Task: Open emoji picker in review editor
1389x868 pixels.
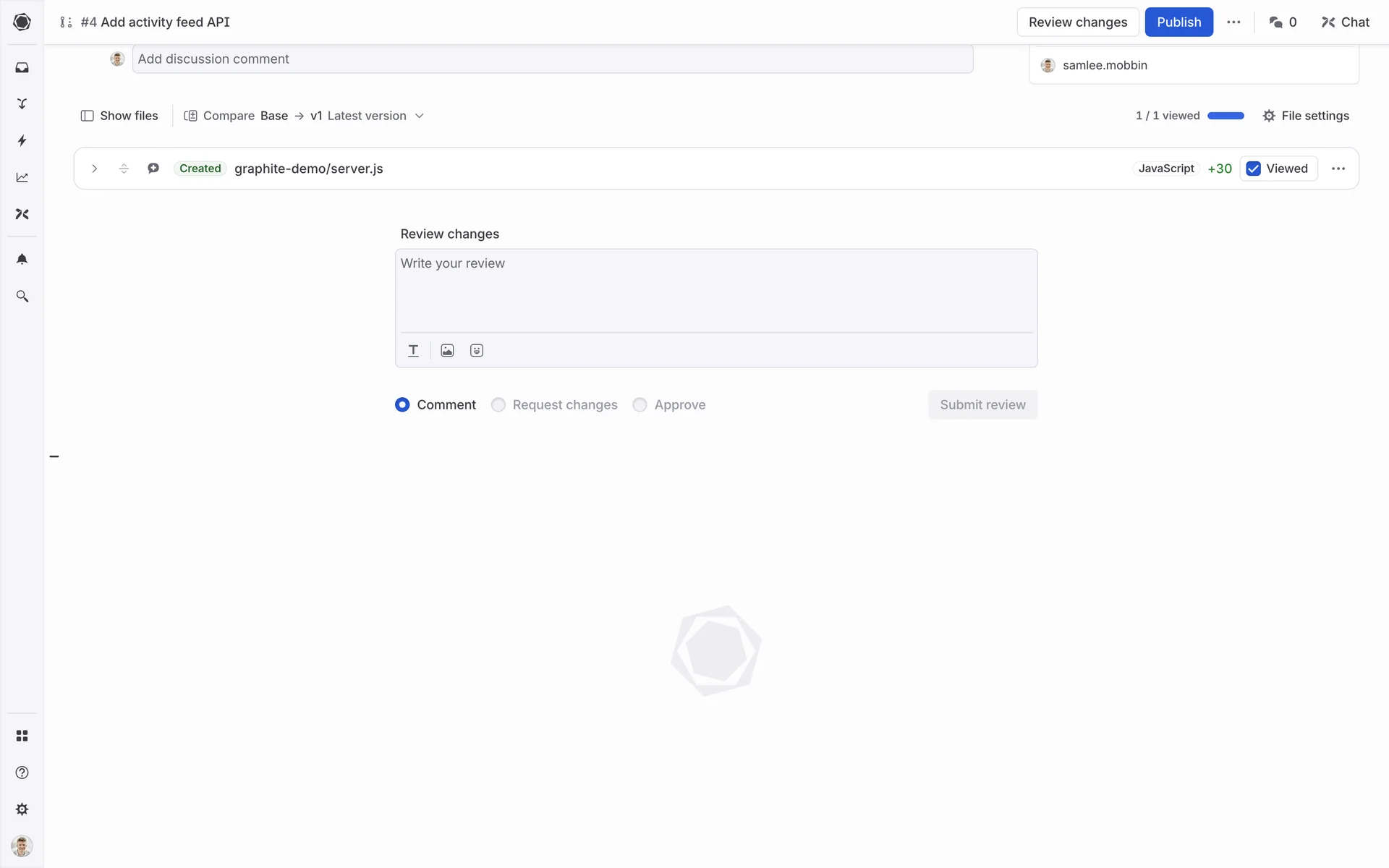Action: (476, 350)
